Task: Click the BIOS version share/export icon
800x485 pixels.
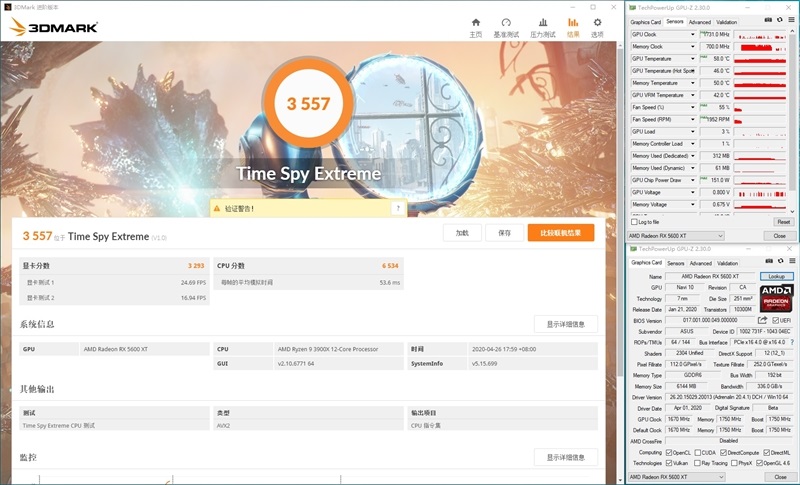Action: [762, 320]
